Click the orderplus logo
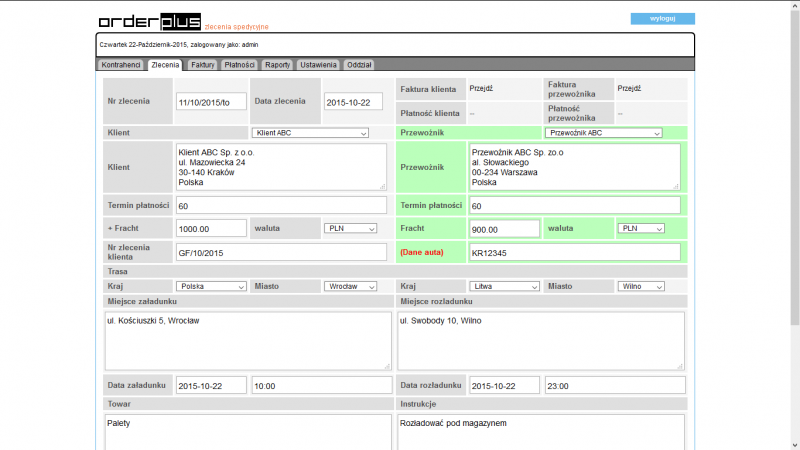Image resolution: width=800 pixels, height=450 pixels. pos(149,22)
